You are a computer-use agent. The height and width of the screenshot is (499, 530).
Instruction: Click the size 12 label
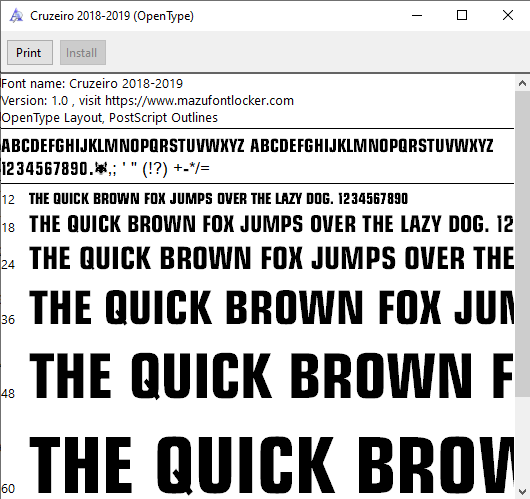8,199
